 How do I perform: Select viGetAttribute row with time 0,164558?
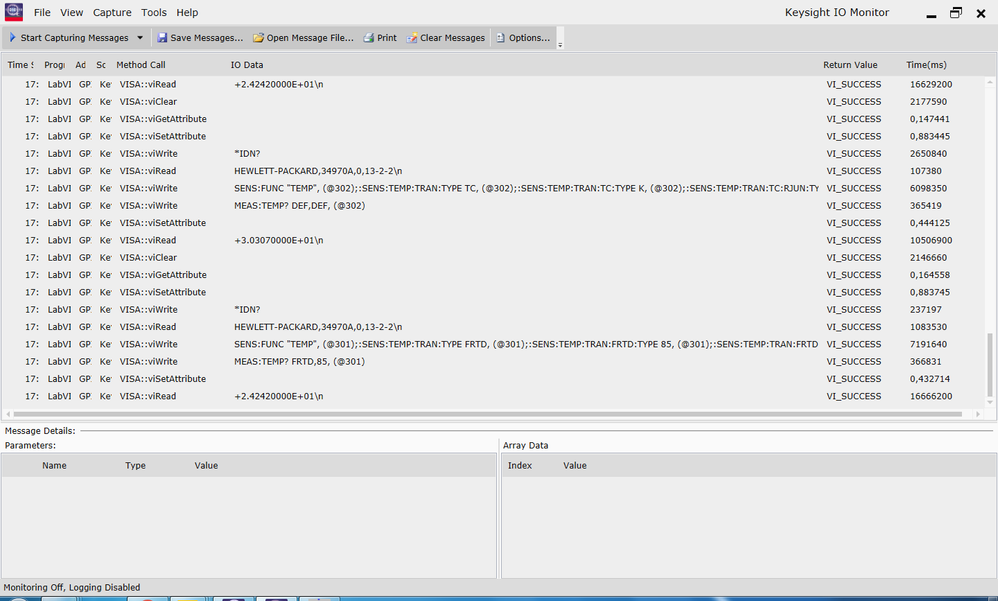click(x=494, y=275)
